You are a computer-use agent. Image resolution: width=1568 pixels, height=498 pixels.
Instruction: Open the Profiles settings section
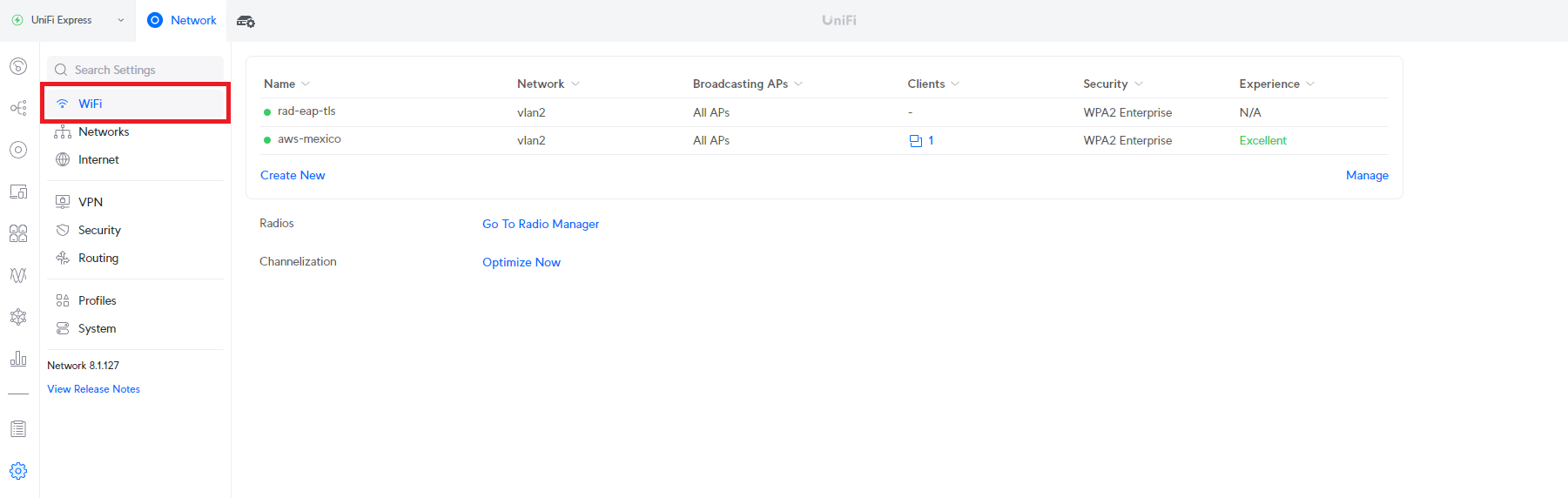(x=135, y=300)
